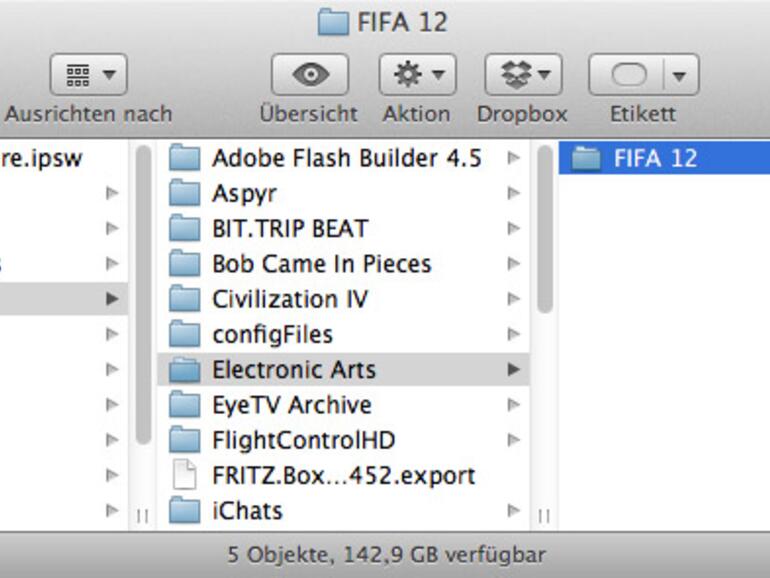The height and width of the screenshot is (578, 770).
Task: Open the Aktion gear menu
Action: tap(417, 75)
